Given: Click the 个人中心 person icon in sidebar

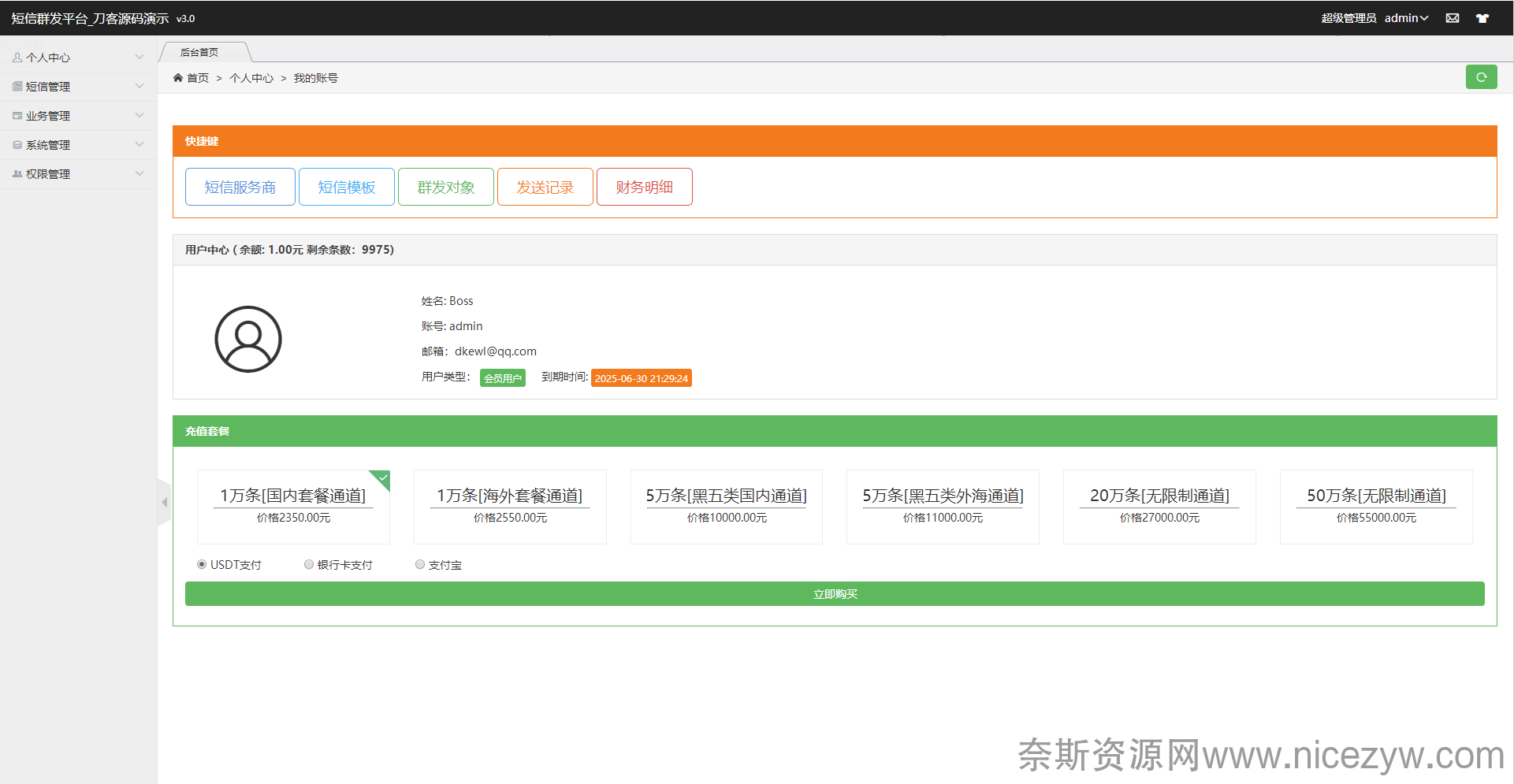Looking at the screenshot, I should click(x=17, y=58).
